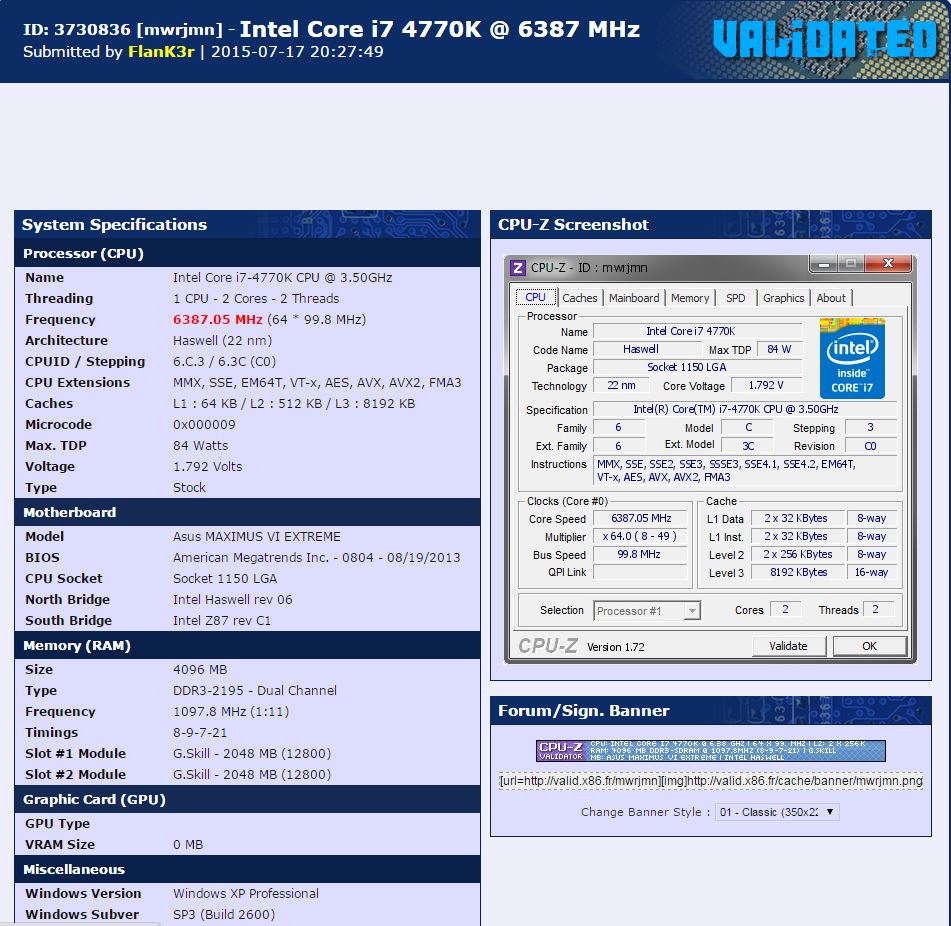Image resolution: width=951 pixels, height=926 pixels.
Task: Click the Core Voltage field 1.792 V
Action: [767, 386]
